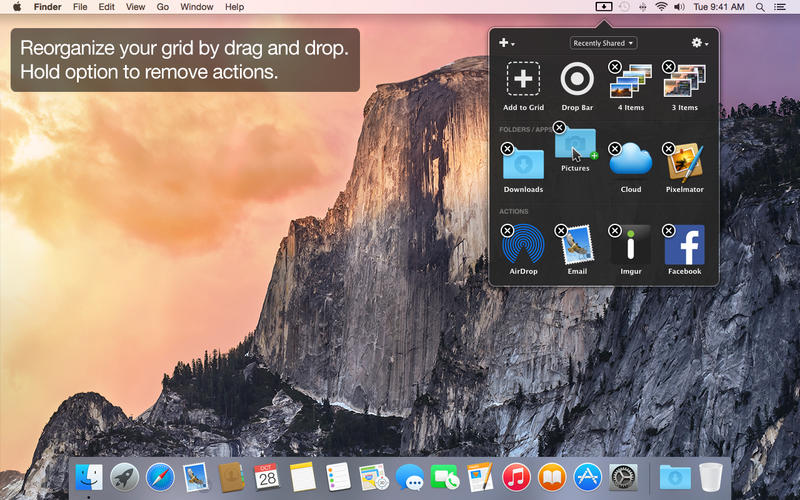The width and height of the screenshot is (800, 500).
Task: Click the Spotlight search icon
Action: (x=760, y=7)
